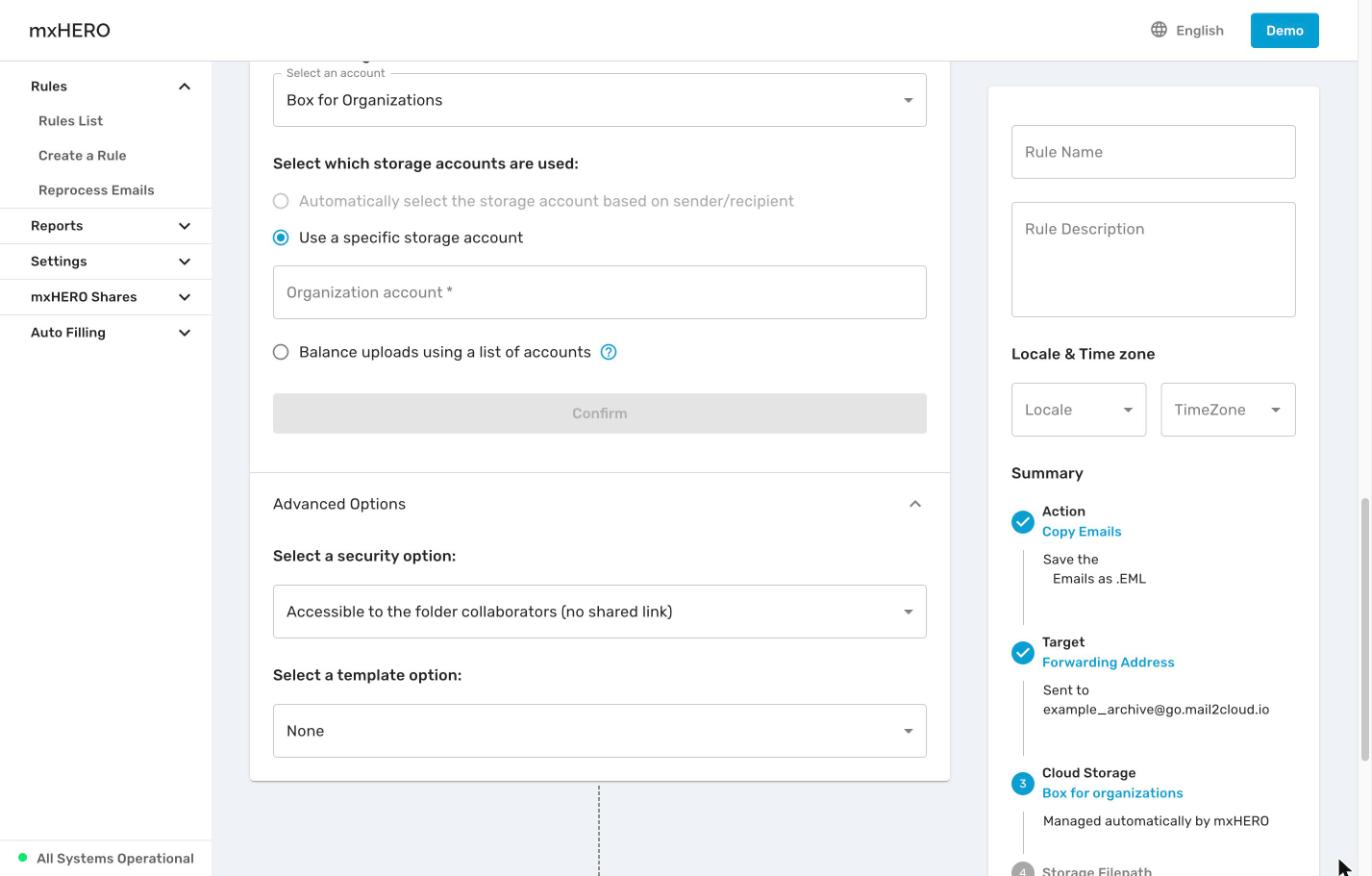The height and width of the screenshot is (876, 1372).
Task: Open the Select an account dropdown
Action: pos(599,100)
